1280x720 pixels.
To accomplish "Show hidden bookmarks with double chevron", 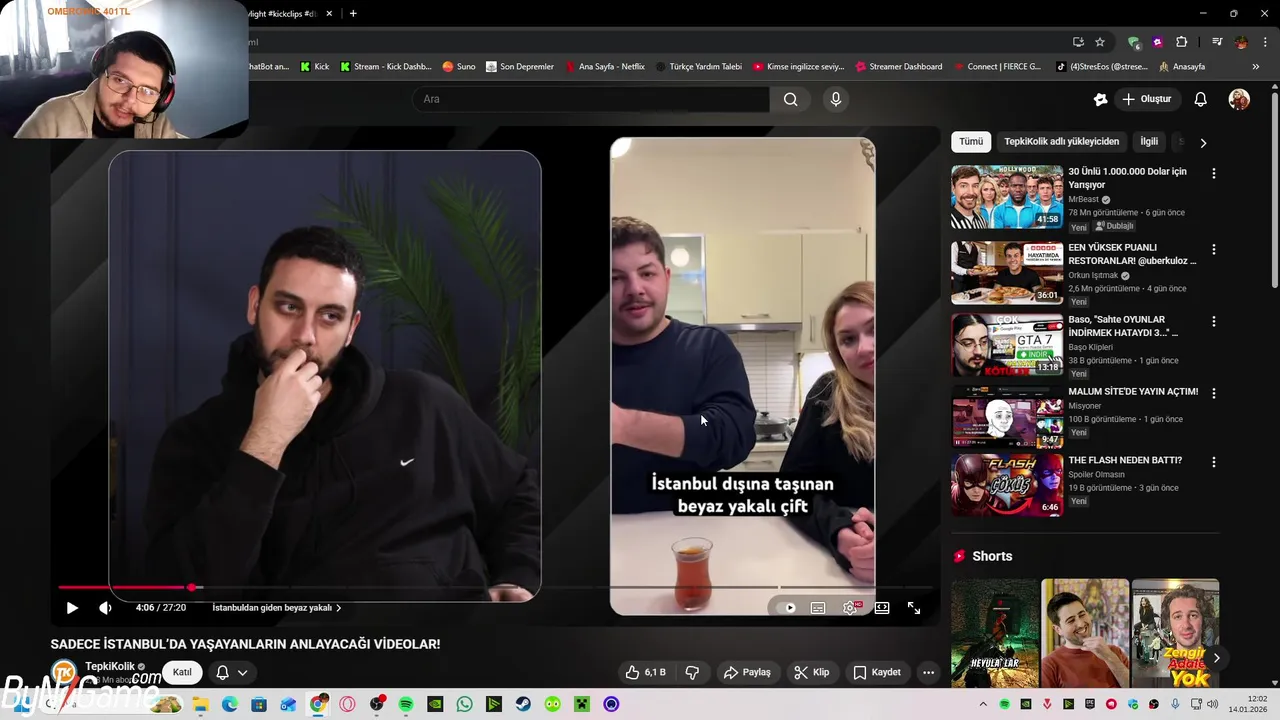I will pos(1256,66).
